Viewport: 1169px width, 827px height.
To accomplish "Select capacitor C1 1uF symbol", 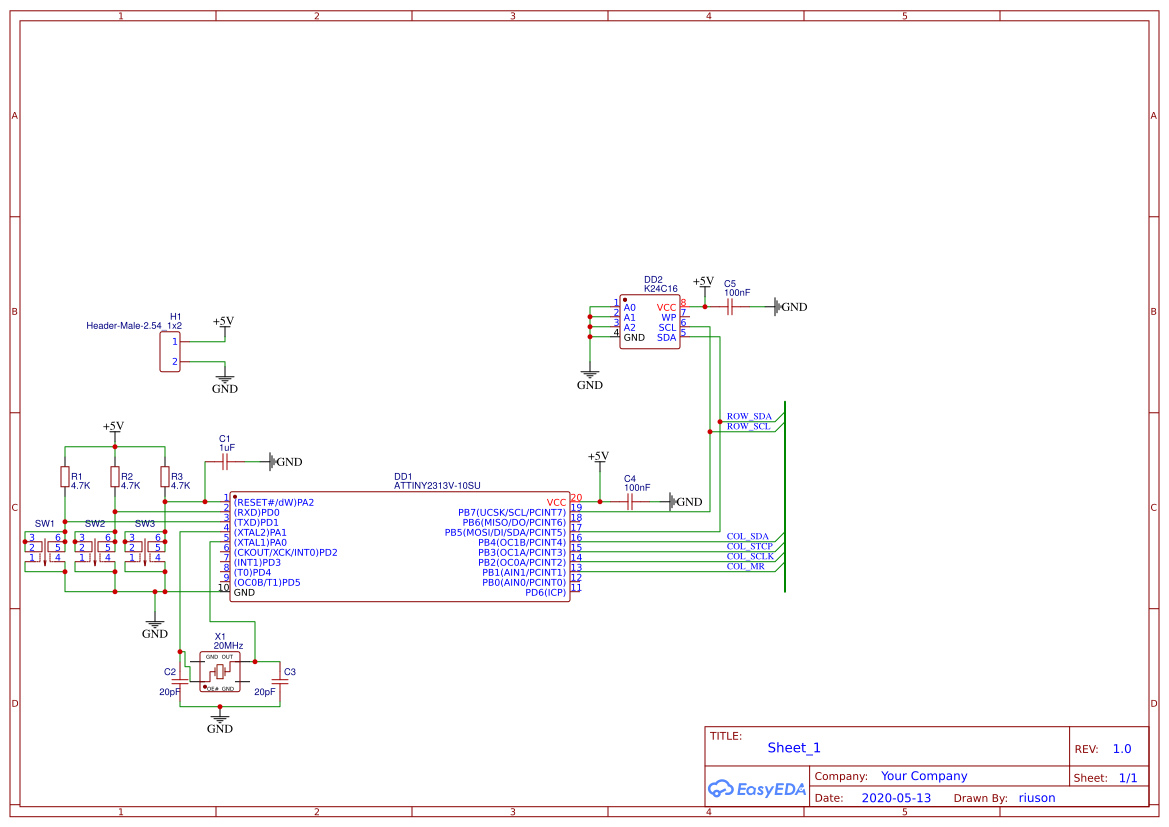I will tap(225, 462).
